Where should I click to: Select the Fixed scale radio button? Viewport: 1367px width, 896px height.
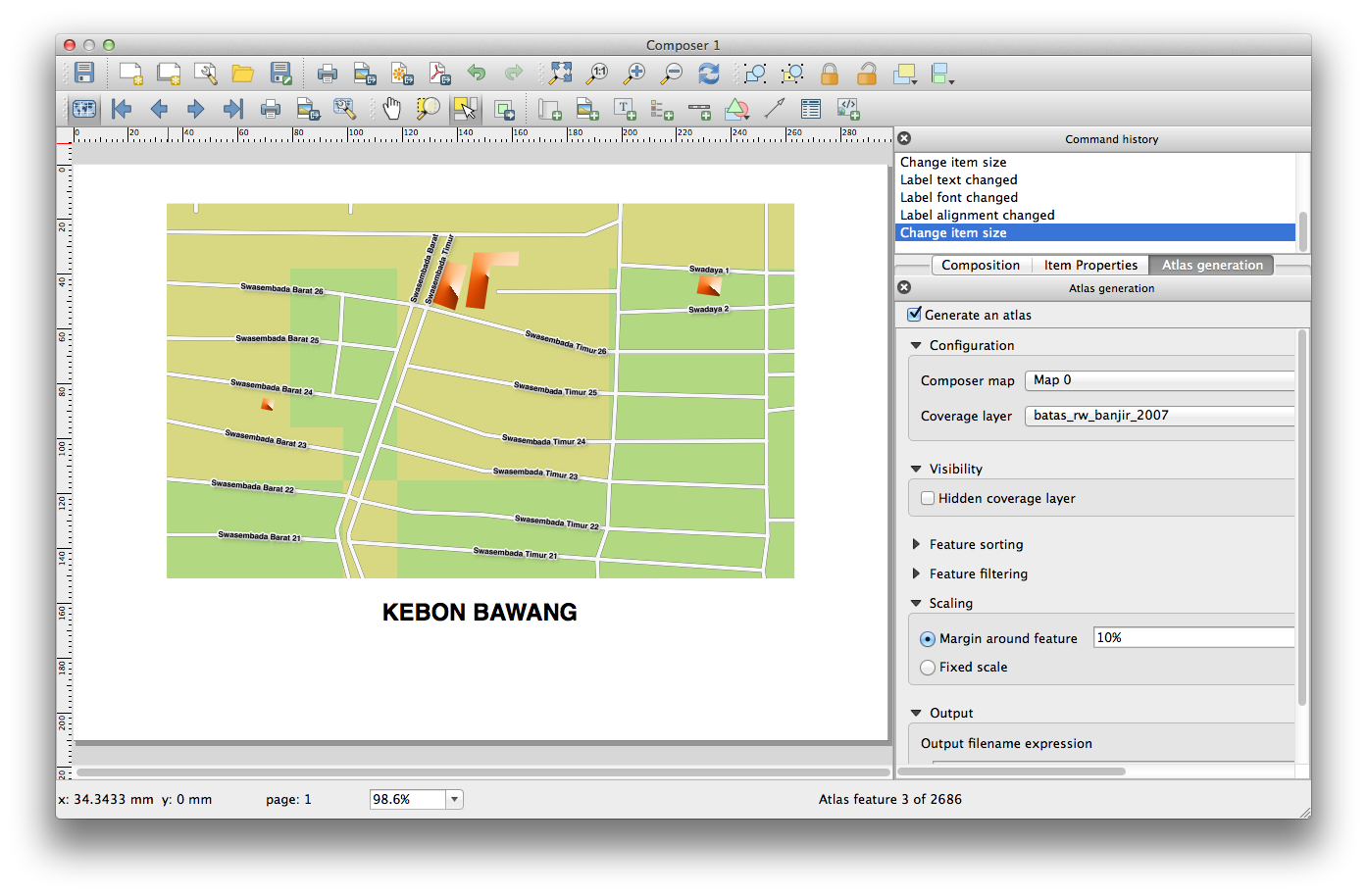(x=928, y=668)
